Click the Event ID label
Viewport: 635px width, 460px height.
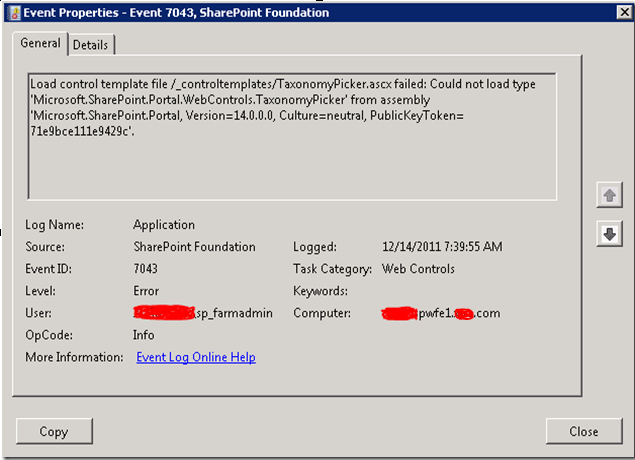point(49,269)
